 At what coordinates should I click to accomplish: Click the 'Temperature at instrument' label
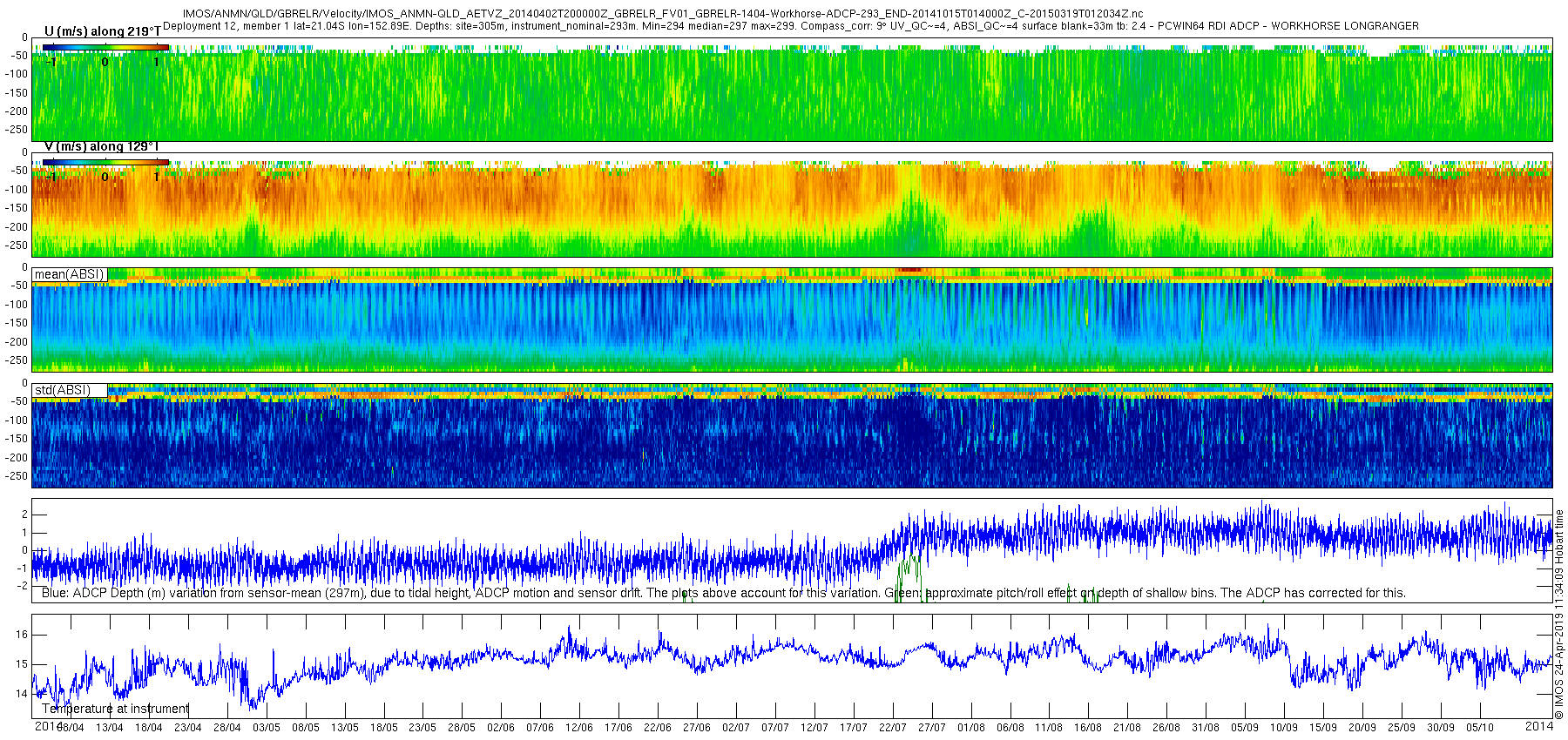coord(115,709)
